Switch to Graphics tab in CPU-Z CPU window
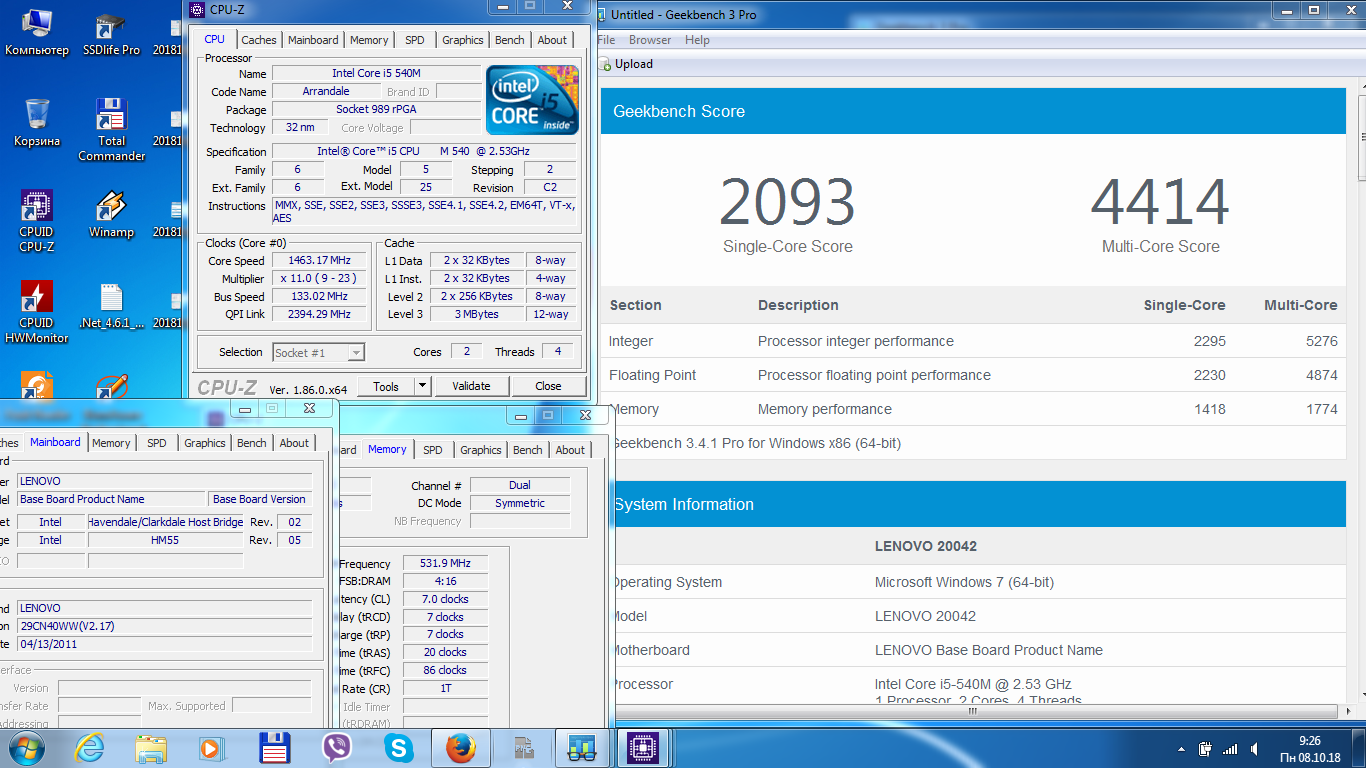This screenshot has height=768, width=1366. pyautogui.click(x=463, y=40)
